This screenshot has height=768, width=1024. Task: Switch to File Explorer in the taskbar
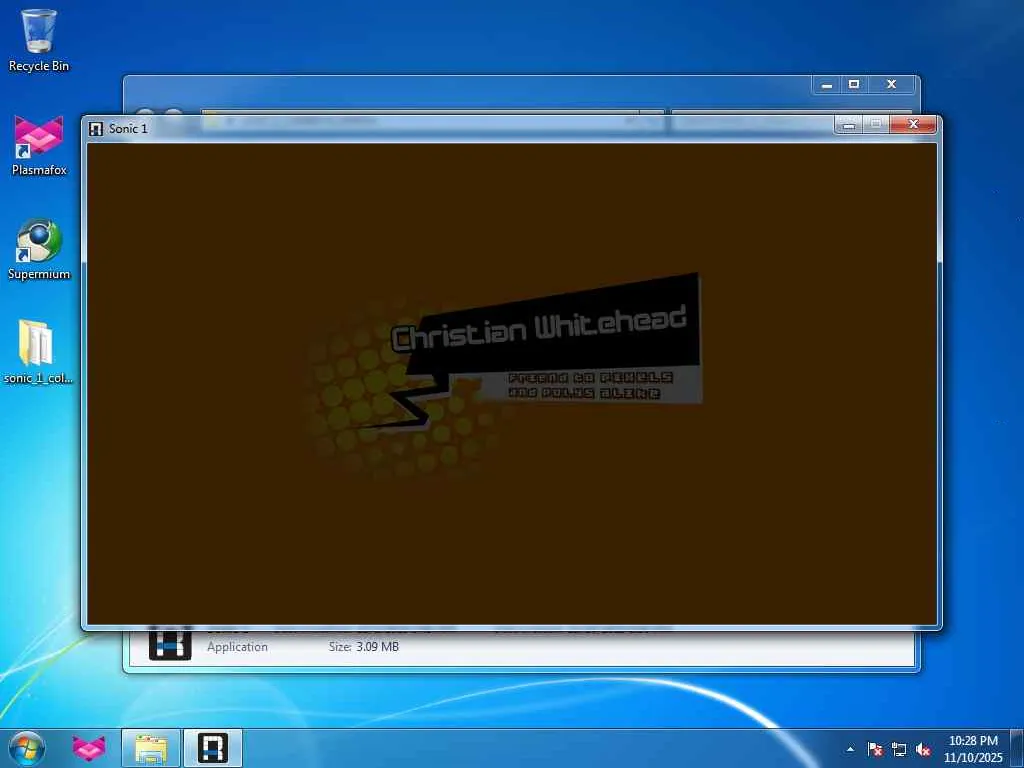point(151,748)
